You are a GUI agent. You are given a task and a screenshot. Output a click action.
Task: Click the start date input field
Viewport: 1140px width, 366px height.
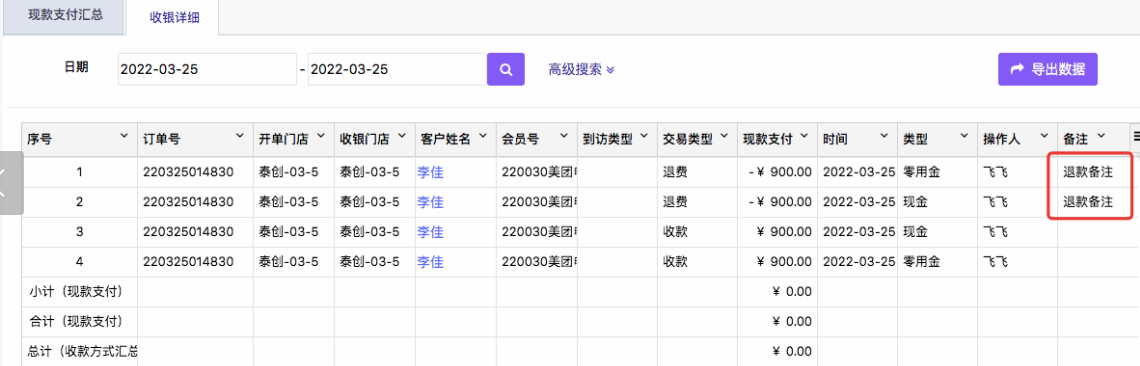206,70
